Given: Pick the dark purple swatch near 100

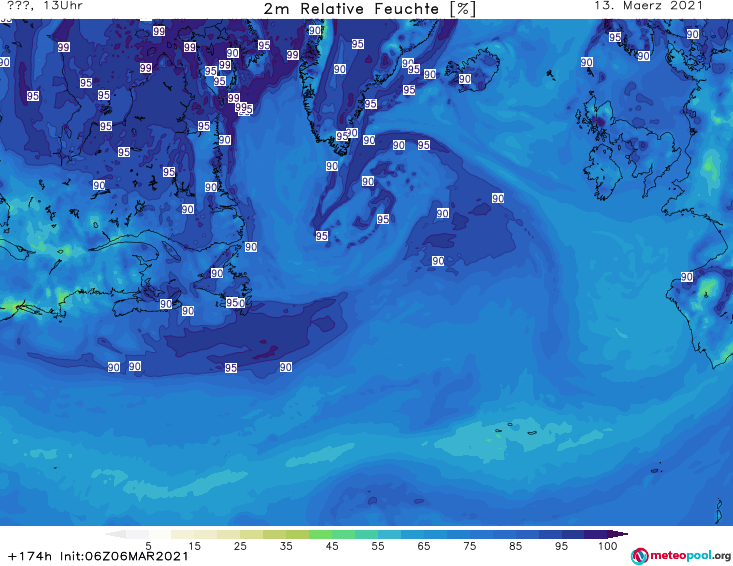Looking at the screenshot, I should 596,534.
